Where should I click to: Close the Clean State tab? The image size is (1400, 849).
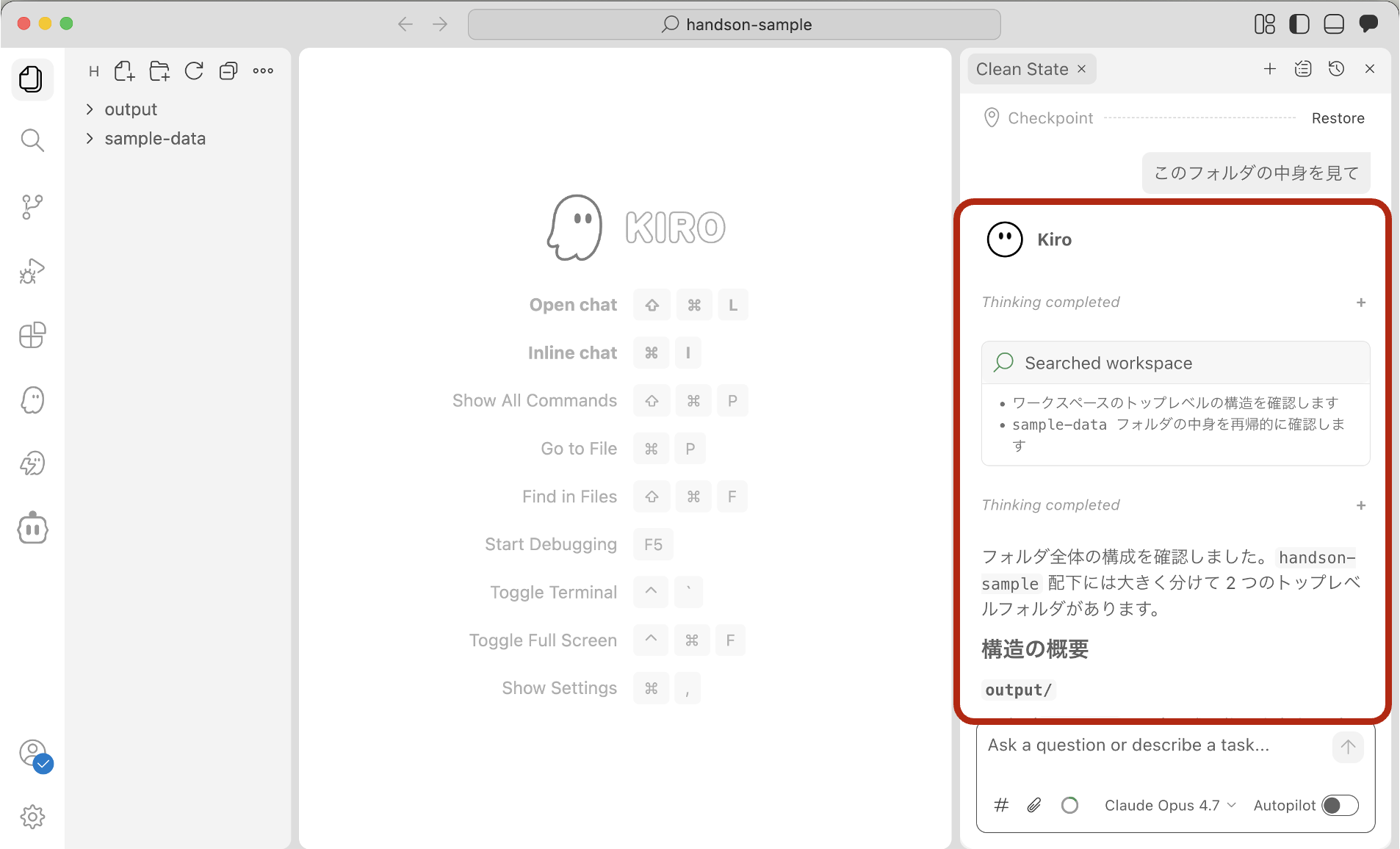click(x=1081, y=69)
